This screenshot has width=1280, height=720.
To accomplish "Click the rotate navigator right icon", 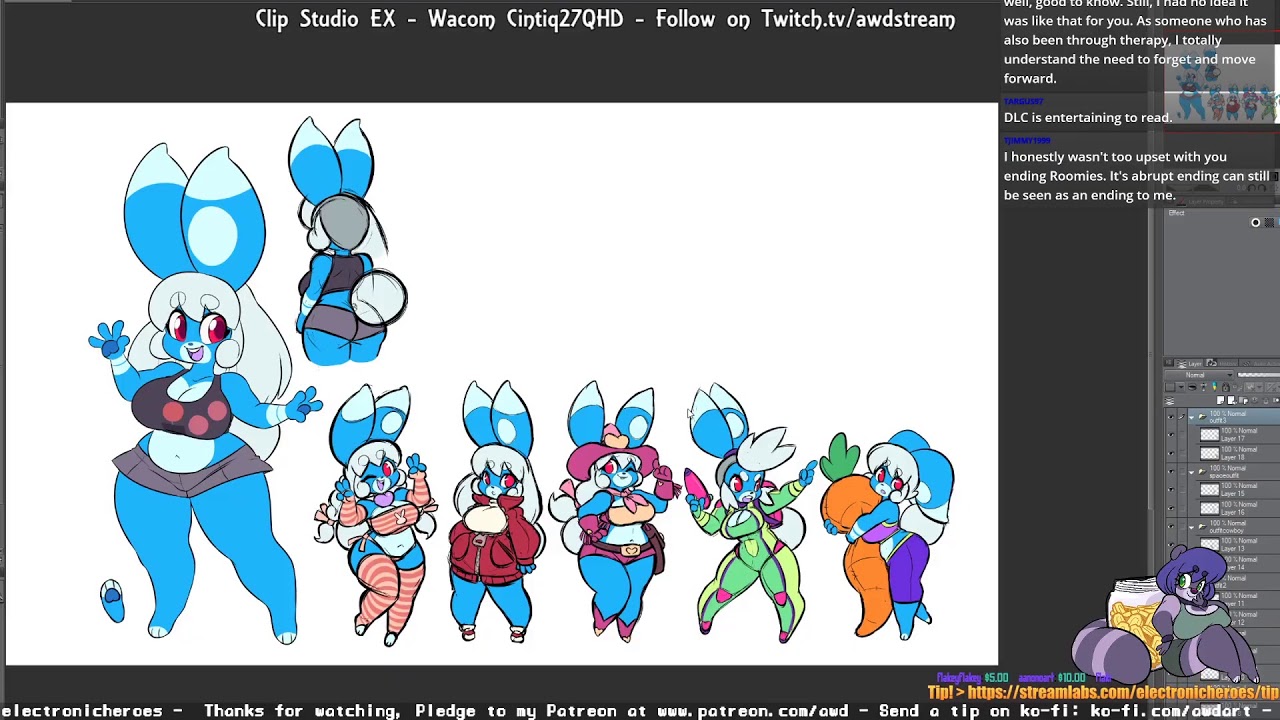I will tap(1262, 188).
